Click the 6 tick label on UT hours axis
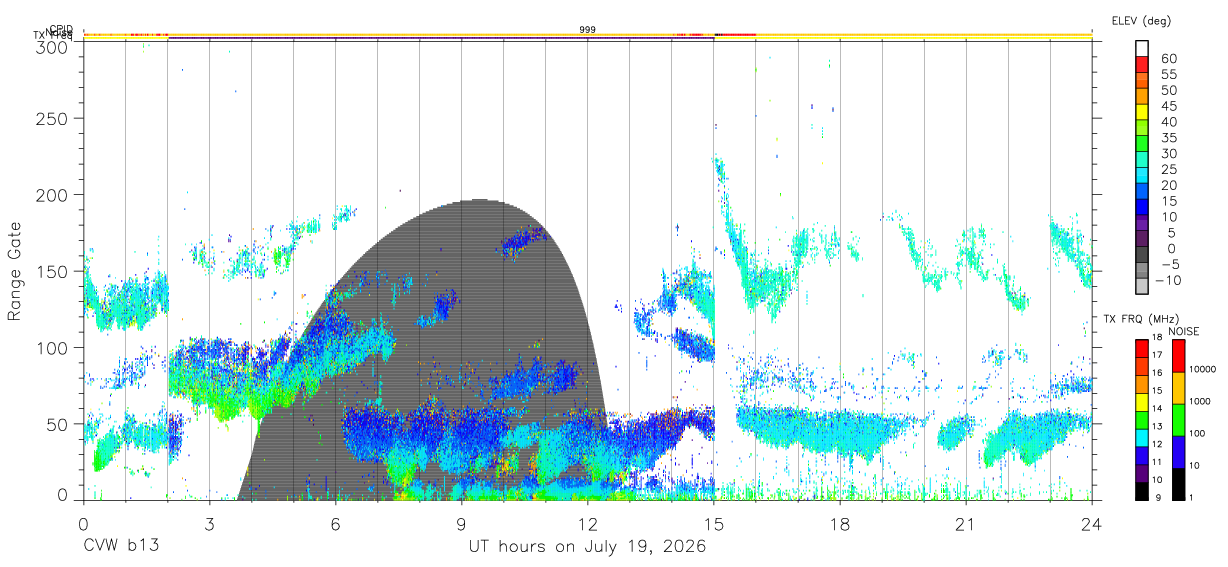Screen dimensions: 1228x567 335,524
